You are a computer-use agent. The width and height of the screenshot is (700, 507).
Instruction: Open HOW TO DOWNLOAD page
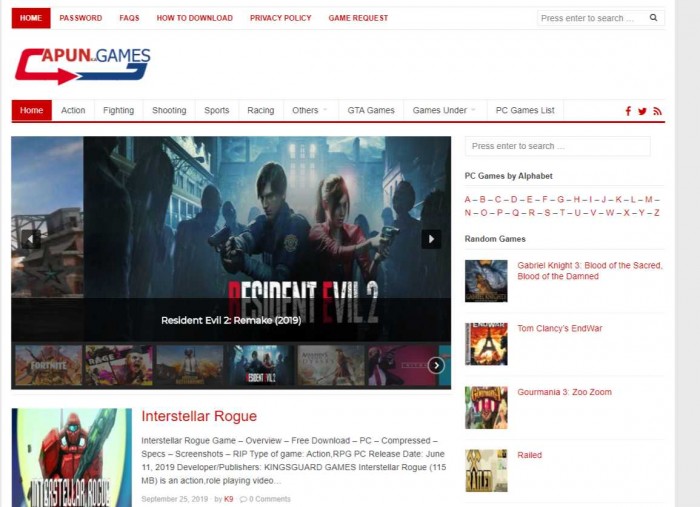tap(195, 18)
